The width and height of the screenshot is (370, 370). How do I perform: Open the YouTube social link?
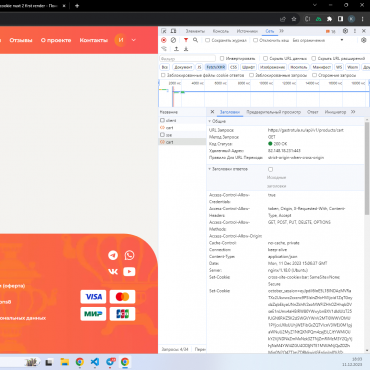coord(129,272)
